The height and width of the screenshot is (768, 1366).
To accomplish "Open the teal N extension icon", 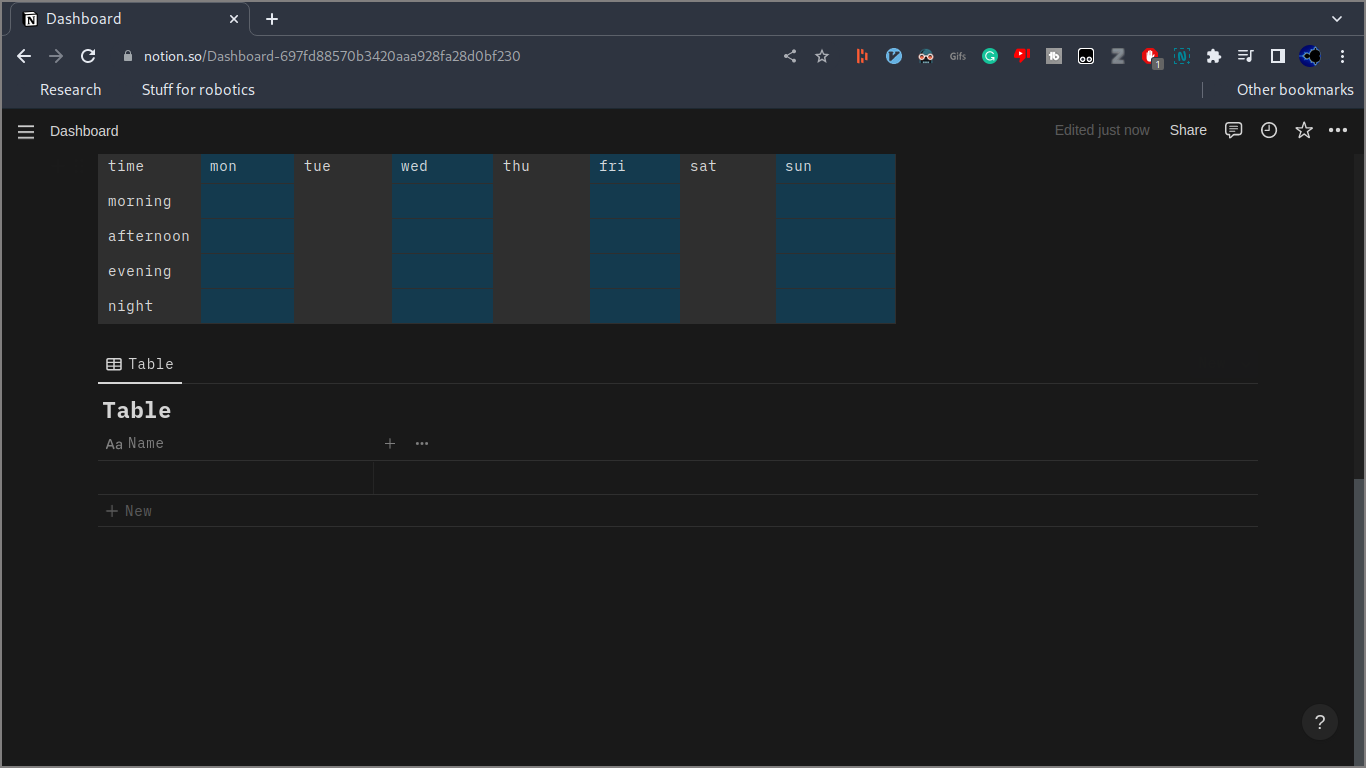I will pyautogui.click(x=1182, y=56).
